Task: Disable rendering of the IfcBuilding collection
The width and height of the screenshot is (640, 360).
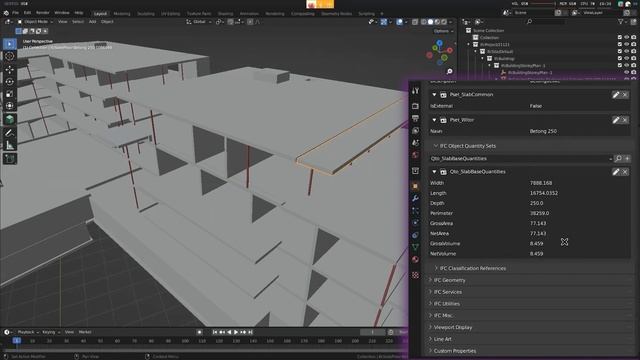Action: pyautogui.click(x=633, y=58)
